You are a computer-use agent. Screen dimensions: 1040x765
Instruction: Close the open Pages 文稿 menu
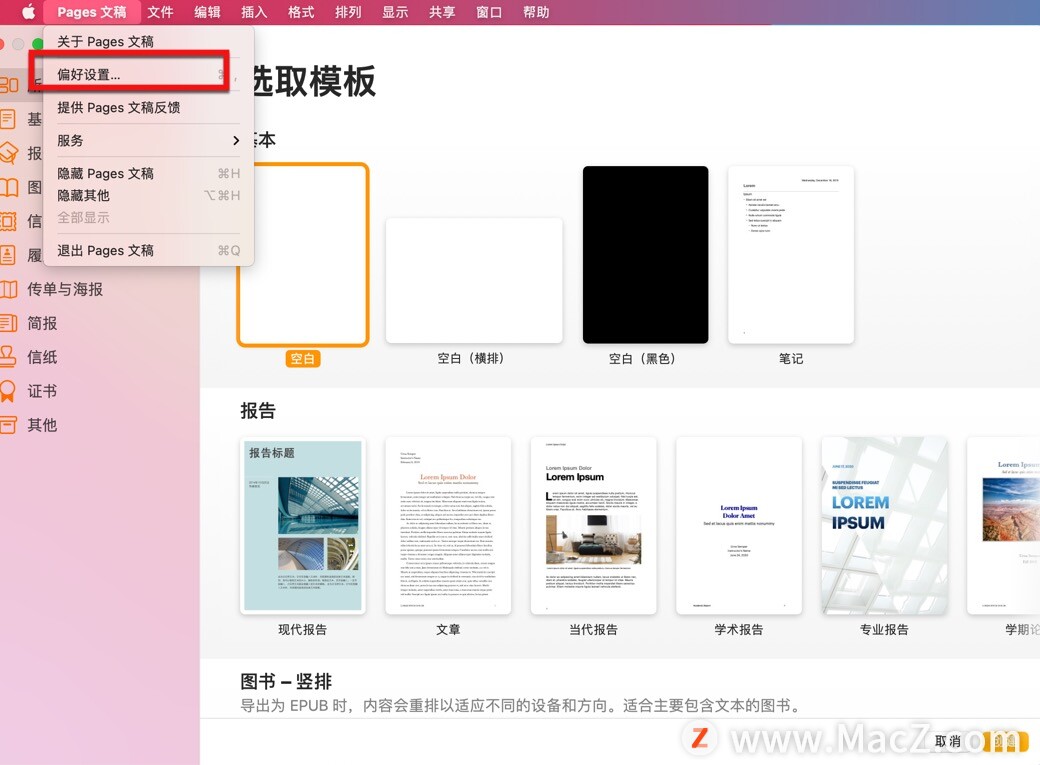coord(92,12)
